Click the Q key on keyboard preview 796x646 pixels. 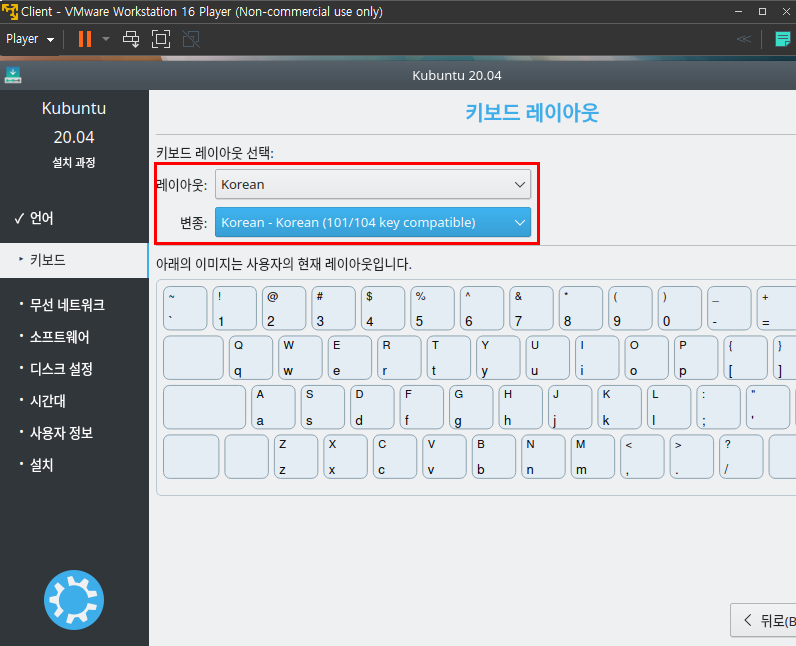tap(251, 358)
